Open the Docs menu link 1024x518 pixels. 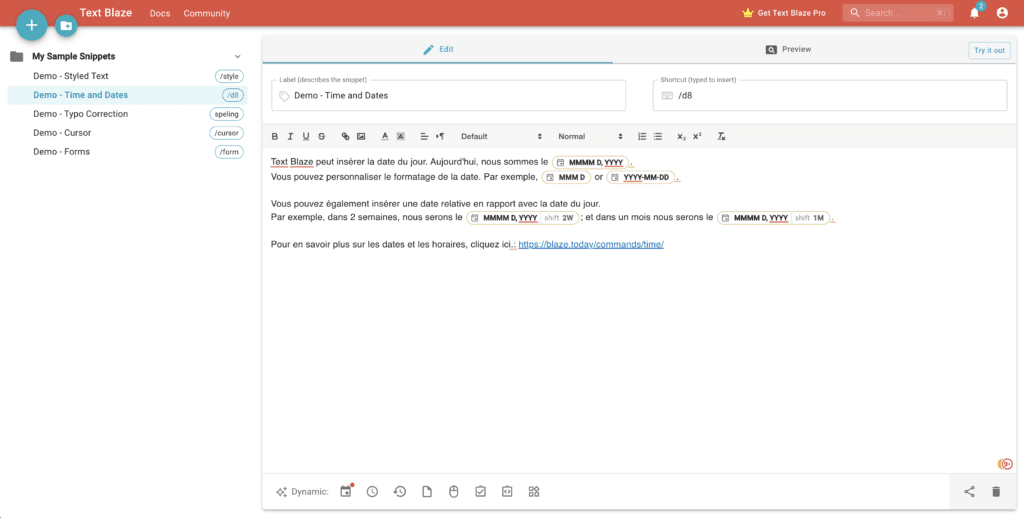(x=160, y=13)
